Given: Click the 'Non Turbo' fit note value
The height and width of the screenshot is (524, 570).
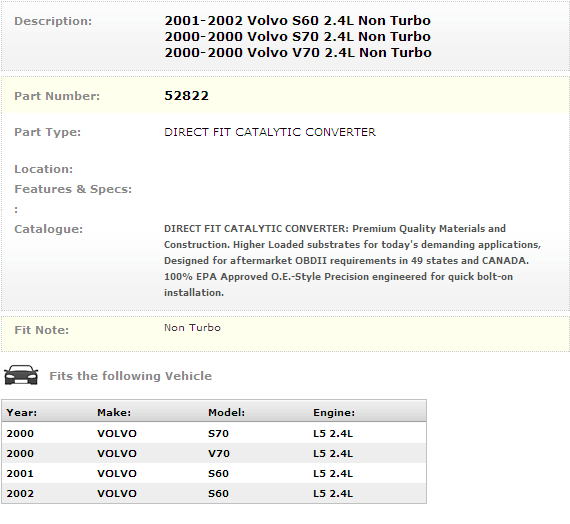Looking at the screenshot, I should click(192, 328).
